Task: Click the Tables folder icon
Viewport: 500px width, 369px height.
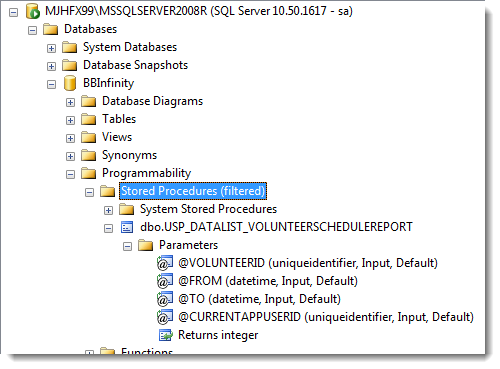Action: pyautogui.click(x=89, y=119)
